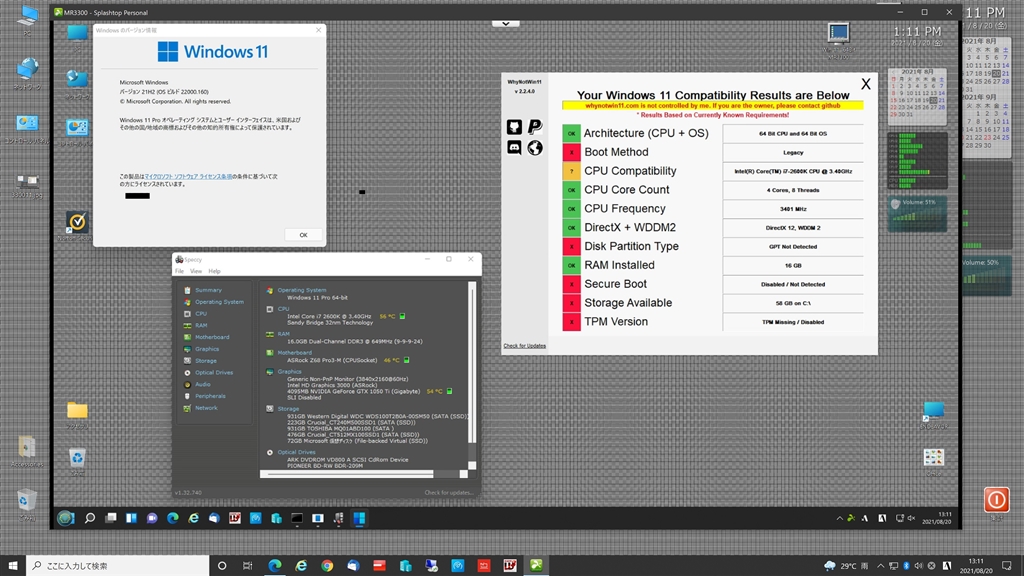Show hidden icons in remote Windows 11 tray
Viewport: 1024px width, 576px height.
[x=839, y=518]
